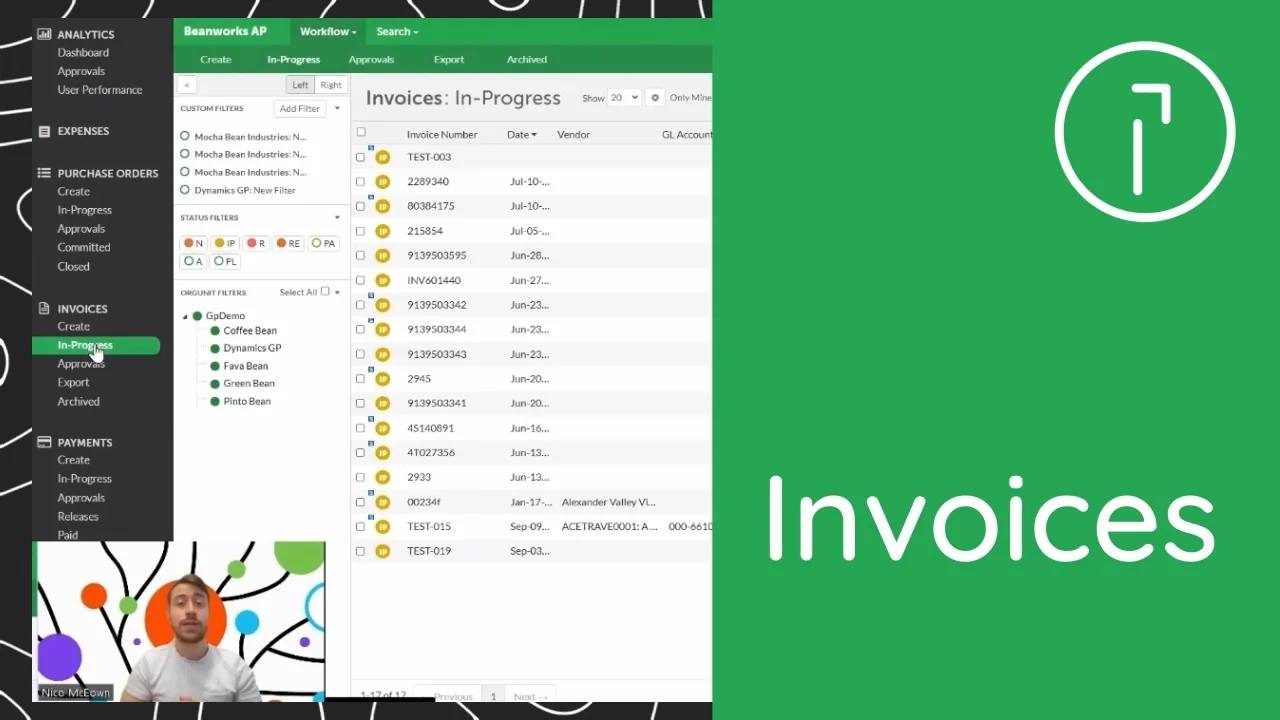
Task: Click the IP status icon for 80384175
Action: click(x=382, y=206)
